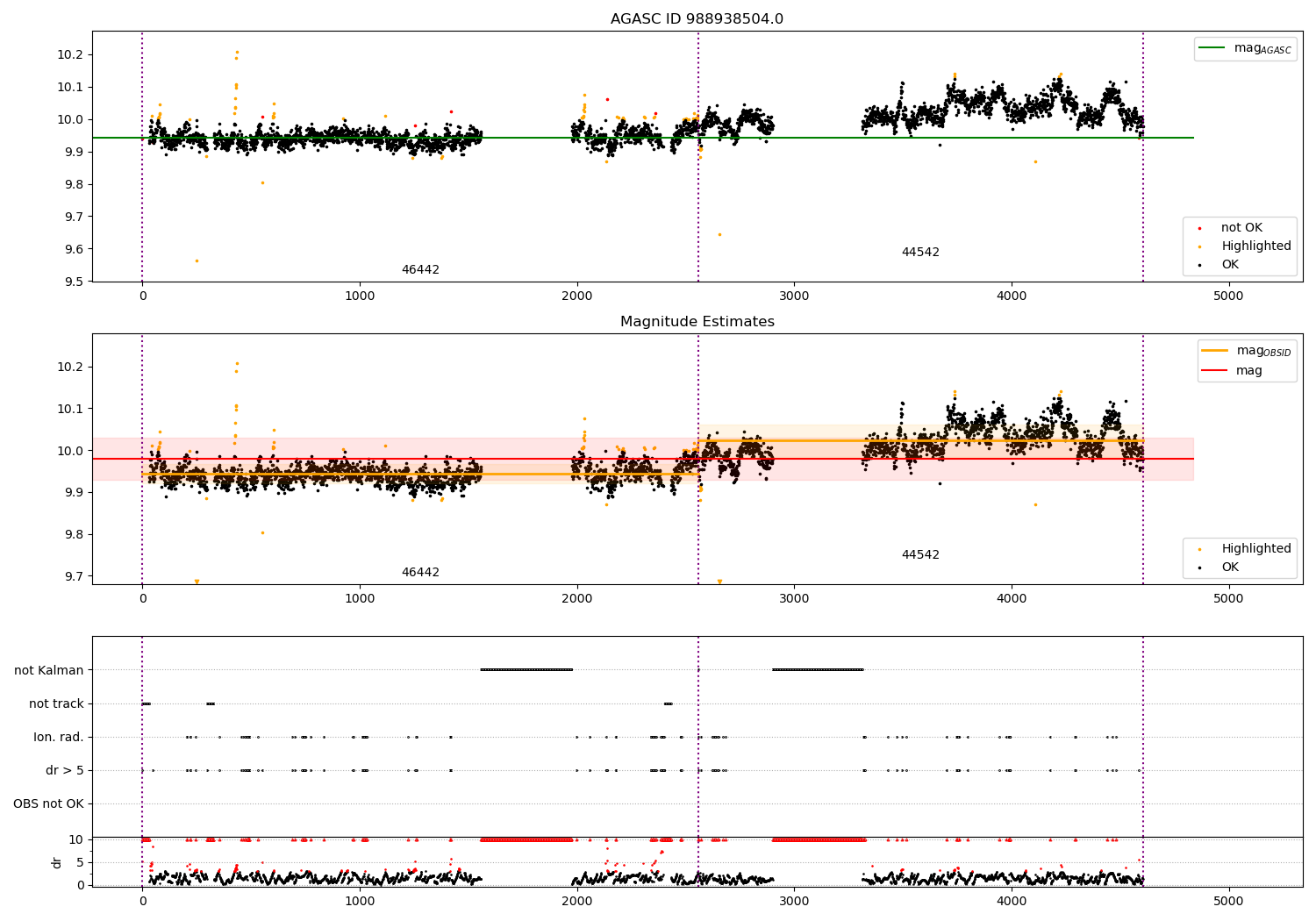
Task: Click the 9.5 y-tick in the top plot
Action: 75,282
